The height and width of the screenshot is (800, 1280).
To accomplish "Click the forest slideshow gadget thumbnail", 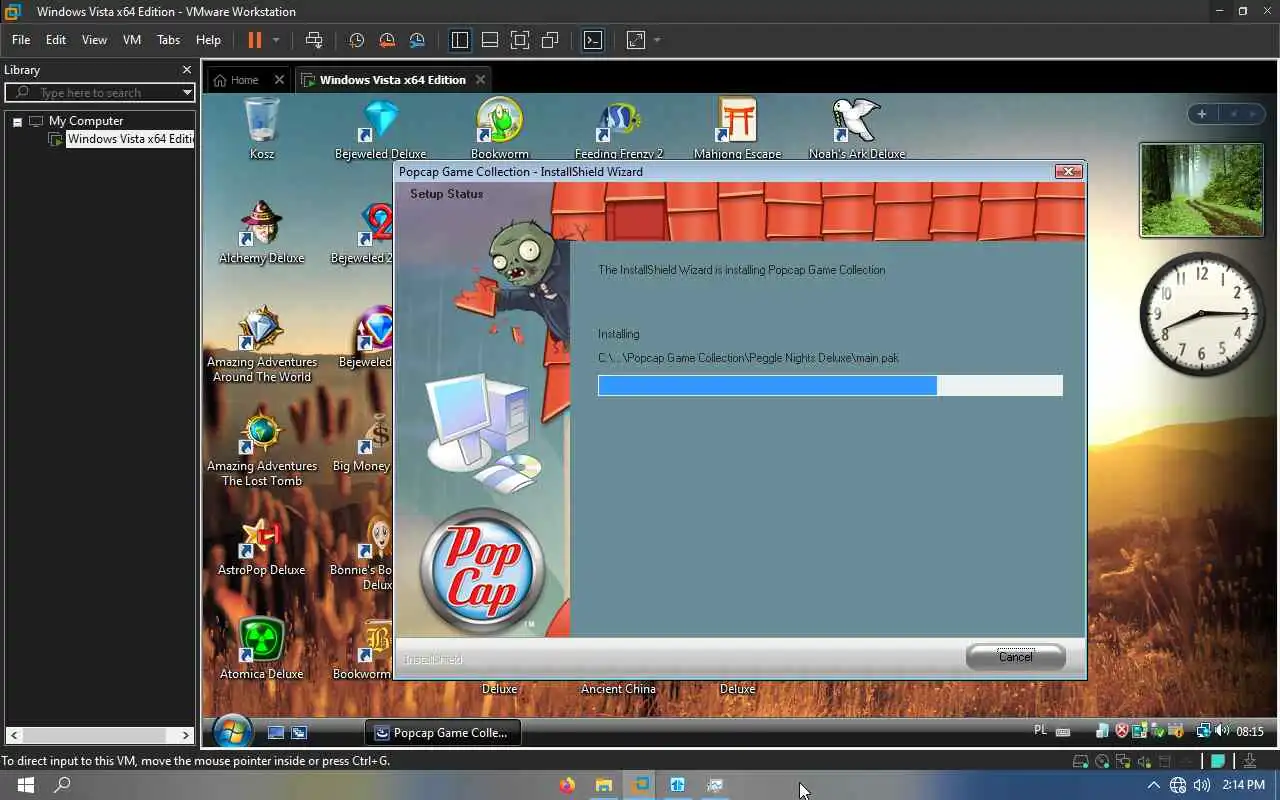I will tap(1201, 190).
